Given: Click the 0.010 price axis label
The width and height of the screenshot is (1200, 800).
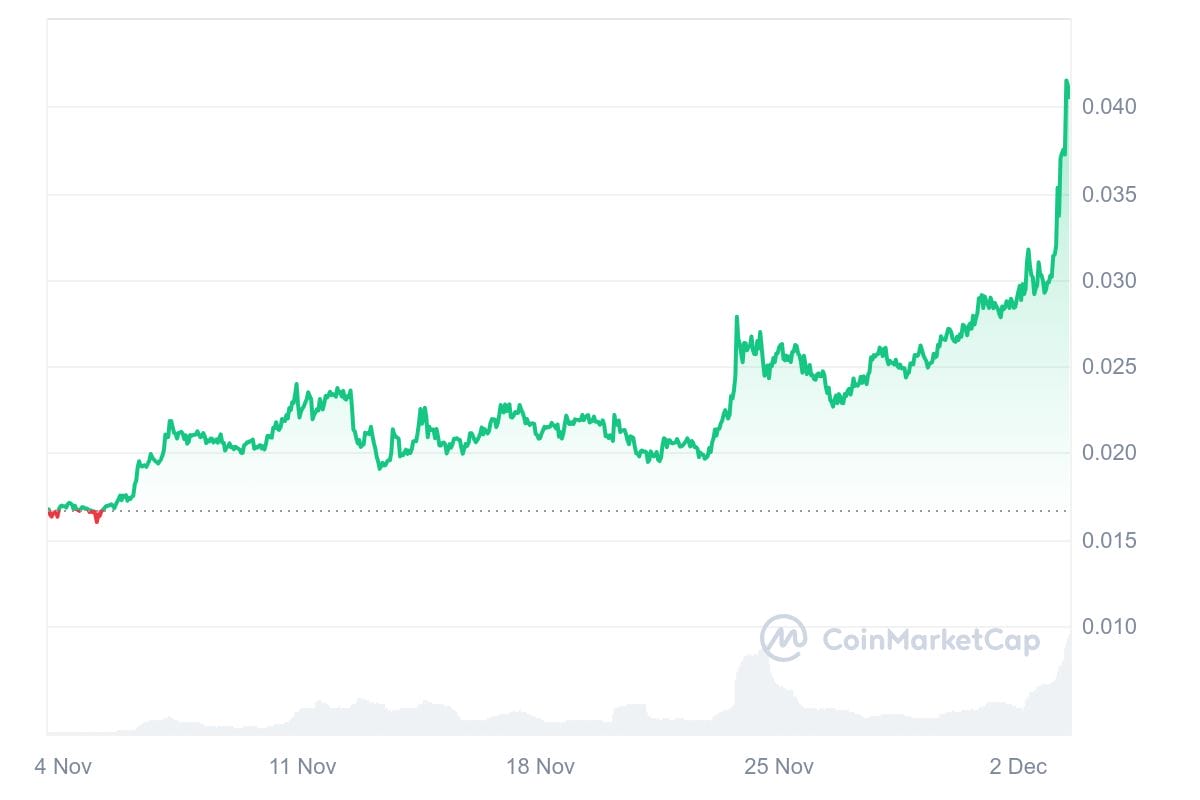Looking at the screenshot, I should (x=1109, y=627).
